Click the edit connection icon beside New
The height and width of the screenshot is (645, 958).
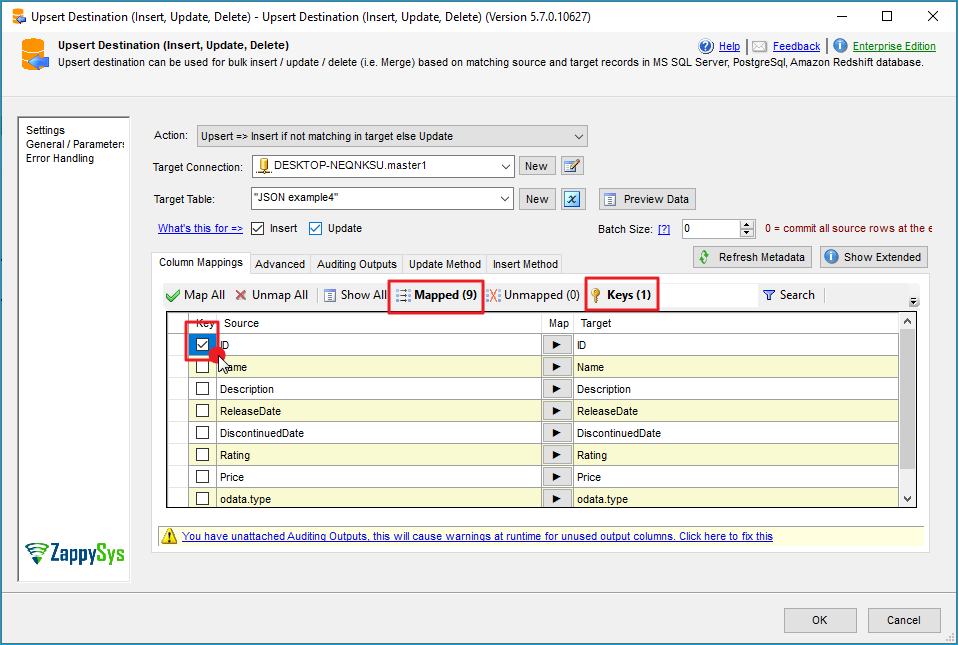572,166
